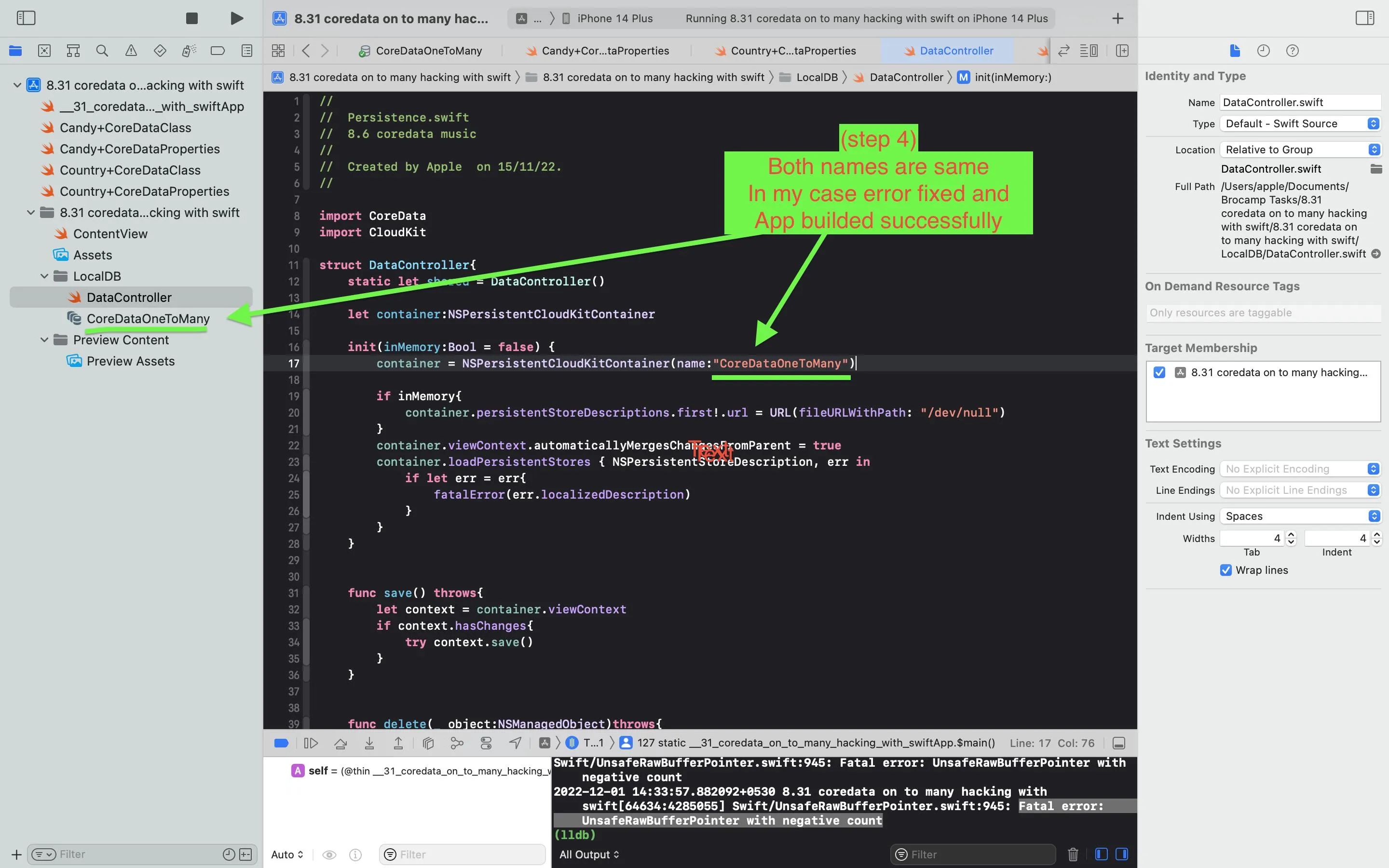The image size is (1389, 868).
Task: Click the Debug View Hierarchy icon
Action: [x=428, y=744]
